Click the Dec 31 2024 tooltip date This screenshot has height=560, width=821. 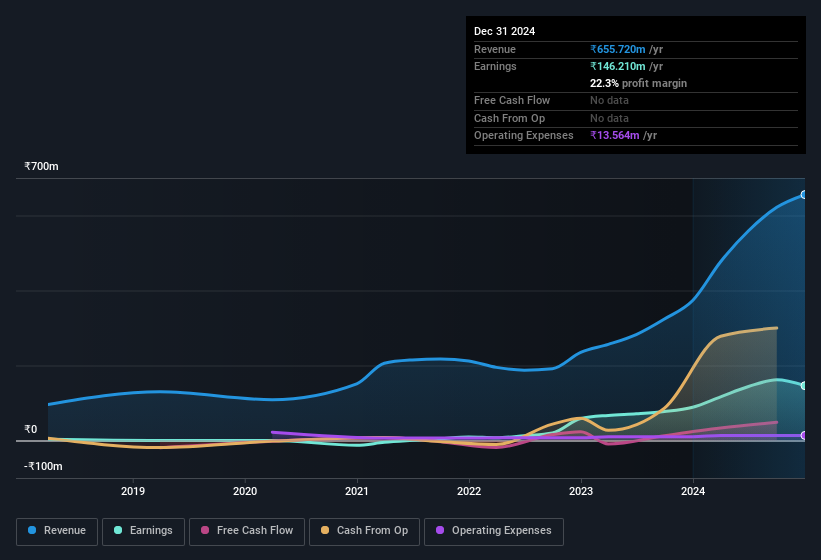(504, 31)
